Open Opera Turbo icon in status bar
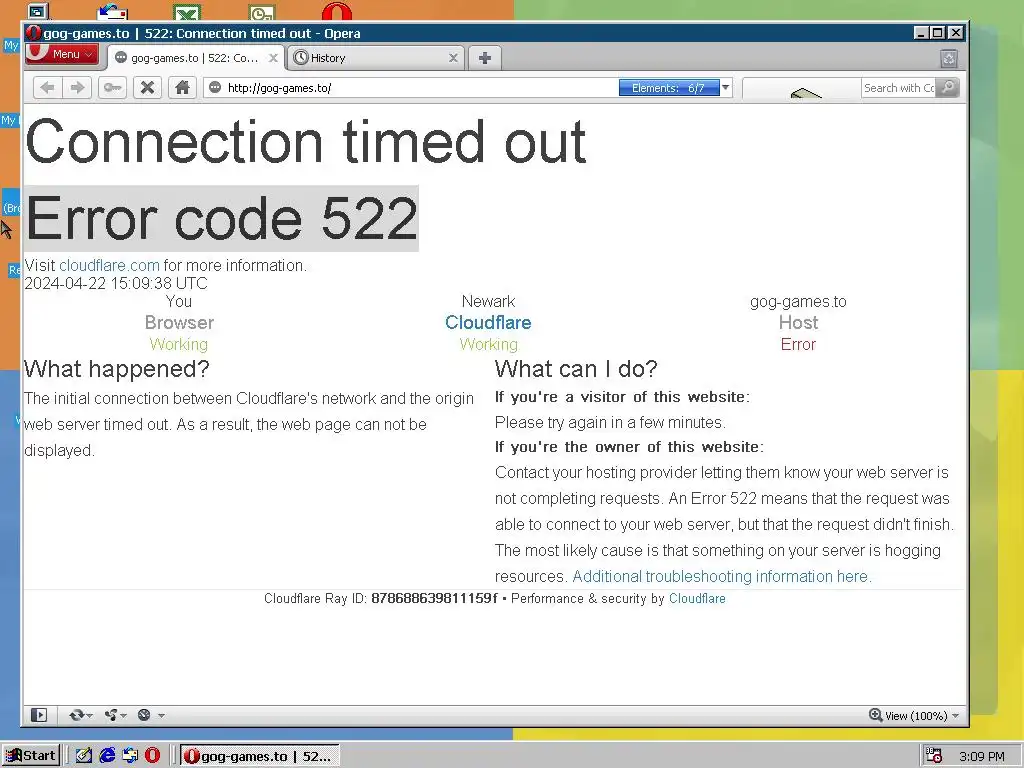 (144, 715)
